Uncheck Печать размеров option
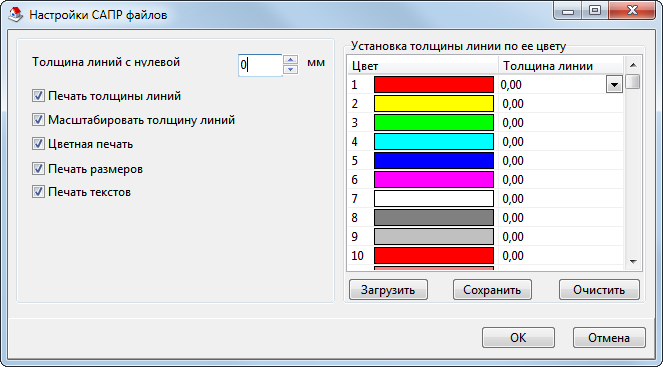 38,169
